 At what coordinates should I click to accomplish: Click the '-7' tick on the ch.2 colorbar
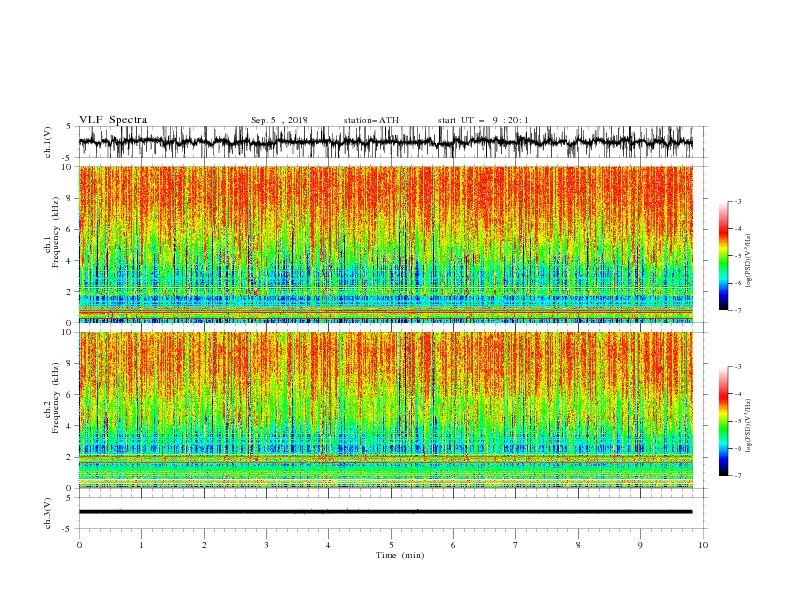coord(738,476)
